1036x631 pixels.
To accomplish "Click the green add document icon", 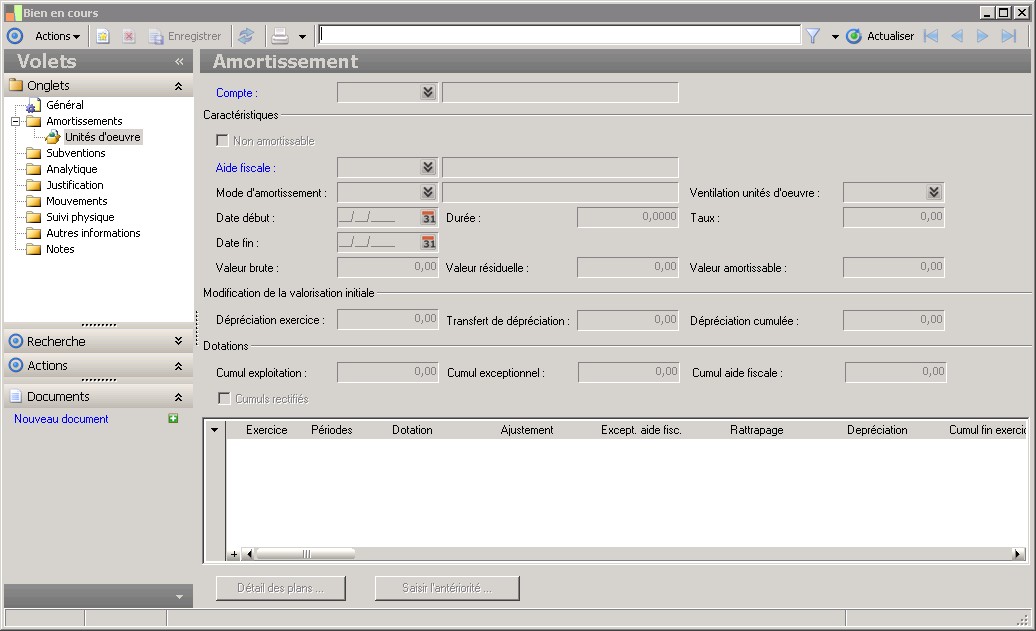I will tap(173, 418).
